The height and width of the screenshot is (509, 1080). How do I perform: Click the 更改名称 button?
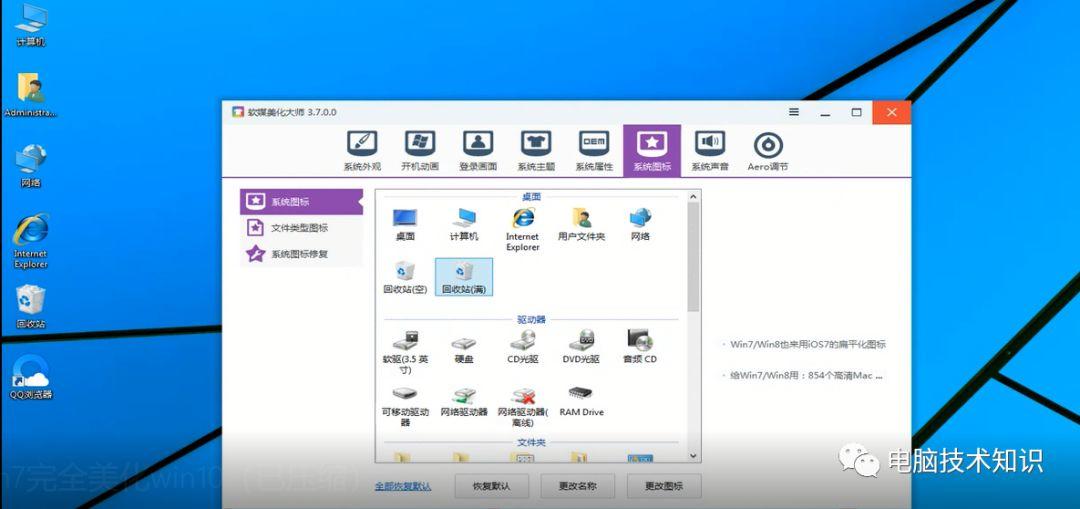pos(577,486)
